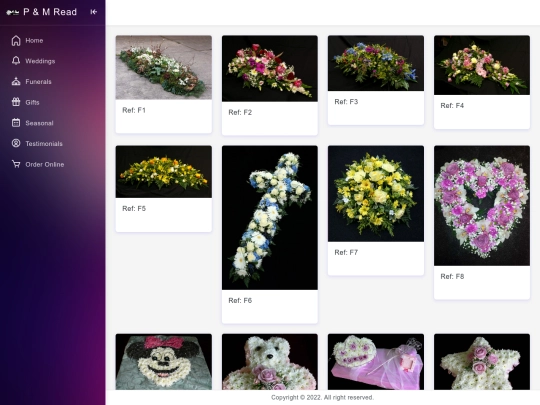This screenshot has height=405, width=540.
Task: View the pink crown and wand tribute image
Action: coord(376,362)
